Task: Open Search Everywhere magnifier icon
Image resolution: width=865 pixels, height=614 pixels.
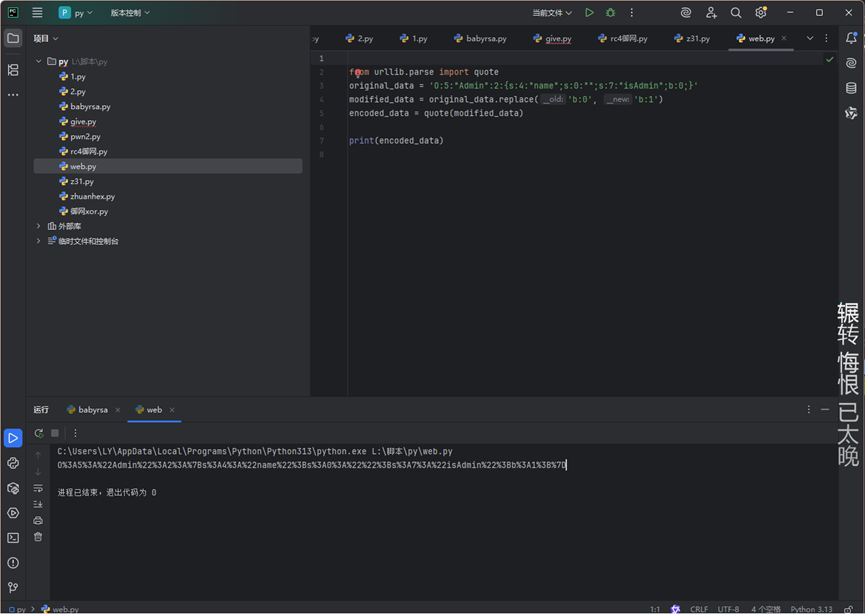Action: (736, 13)
